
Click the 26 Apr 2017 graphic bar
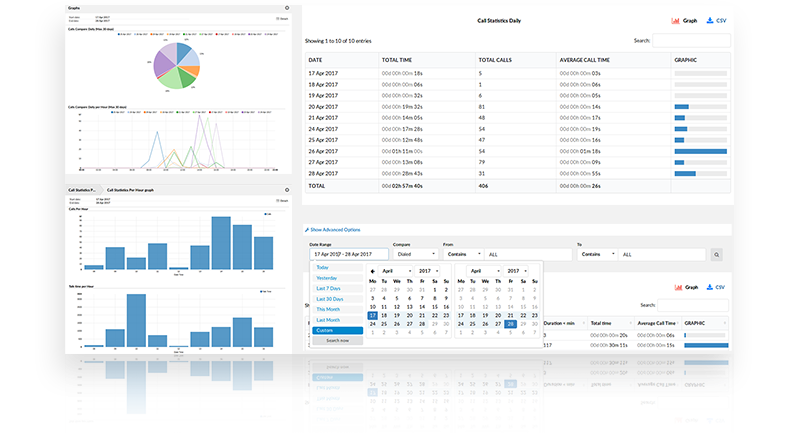point(701,151)
